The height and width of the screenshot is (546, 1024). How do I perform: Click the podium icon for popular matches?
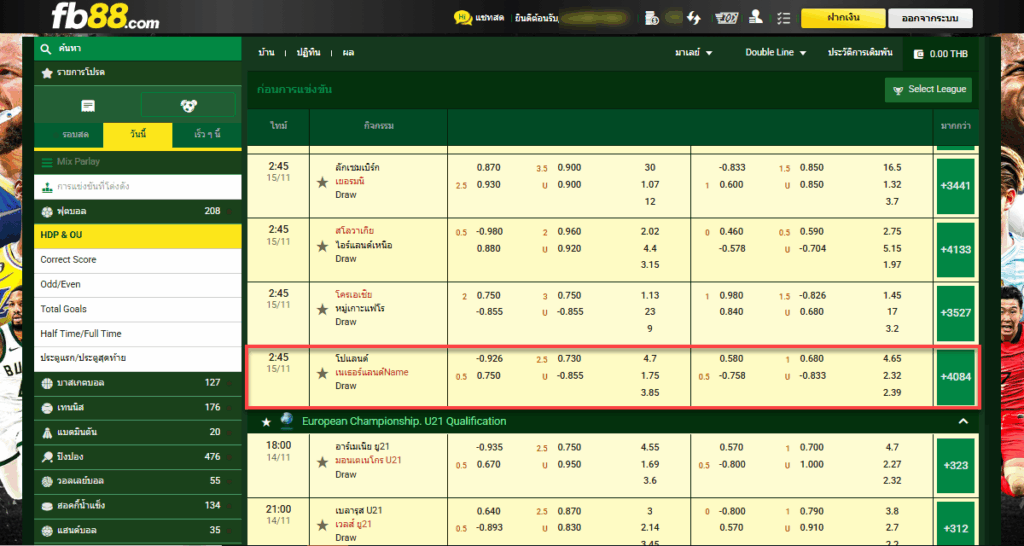[47, 187]
